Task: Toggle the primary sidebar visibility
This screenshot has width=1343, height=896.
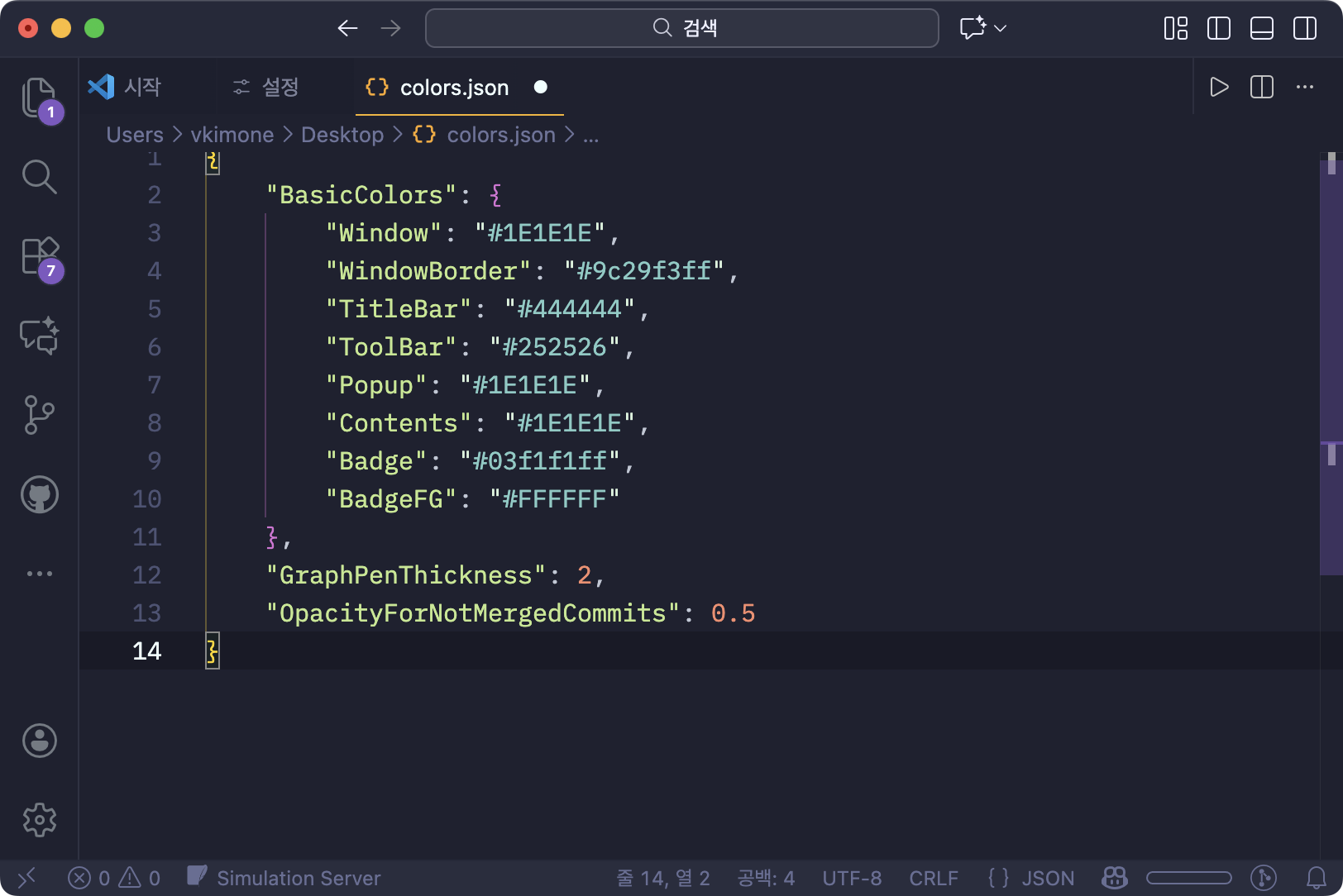Action: pyautogui.click(x=1218, y=28)
